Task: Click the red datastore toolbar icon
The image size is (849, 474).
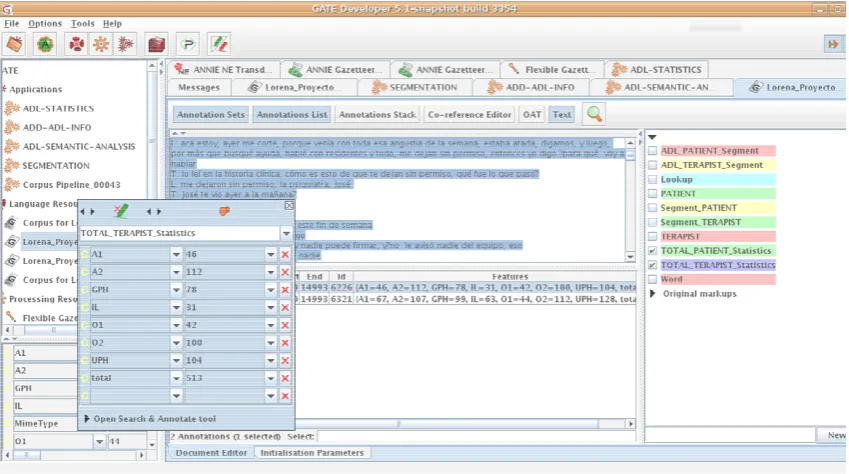Action: (156, 44)
